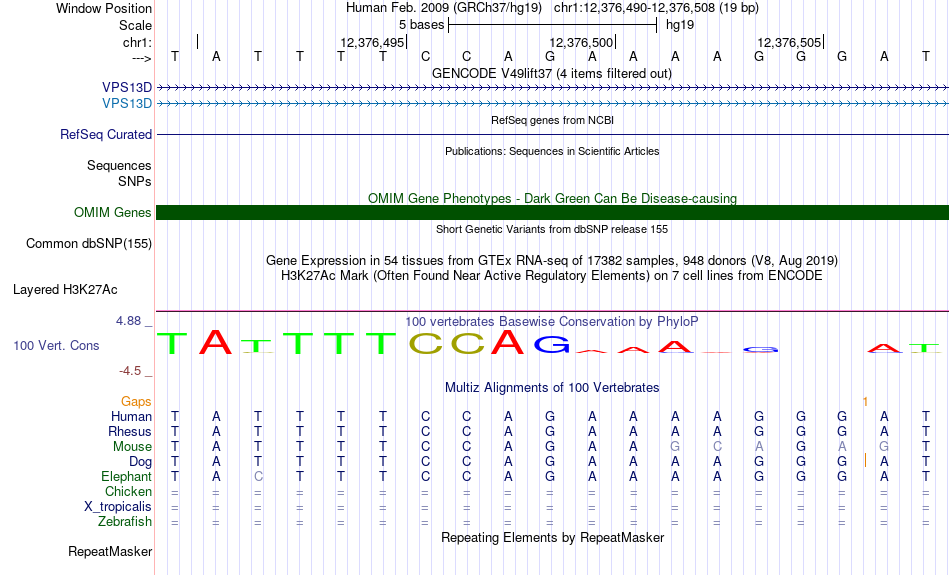This screenshot has width=950, height=575.
Task: Click the dark blue VPS13D gene label
Action: tap(127, 88)
